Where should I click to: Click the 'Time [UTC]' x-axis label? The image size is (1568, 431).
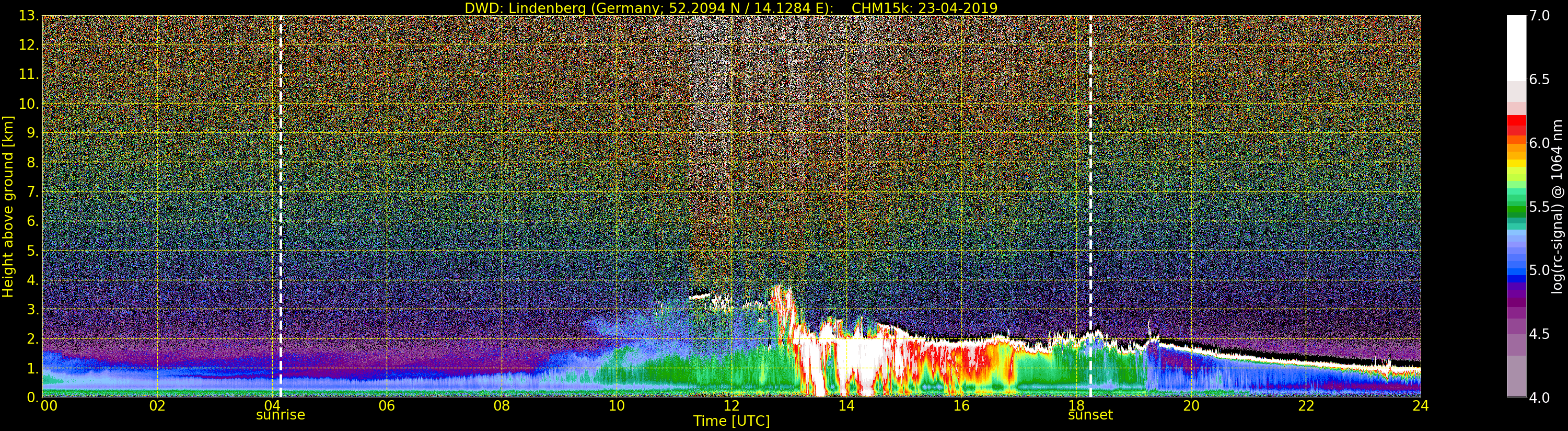(x=731, y=421)
